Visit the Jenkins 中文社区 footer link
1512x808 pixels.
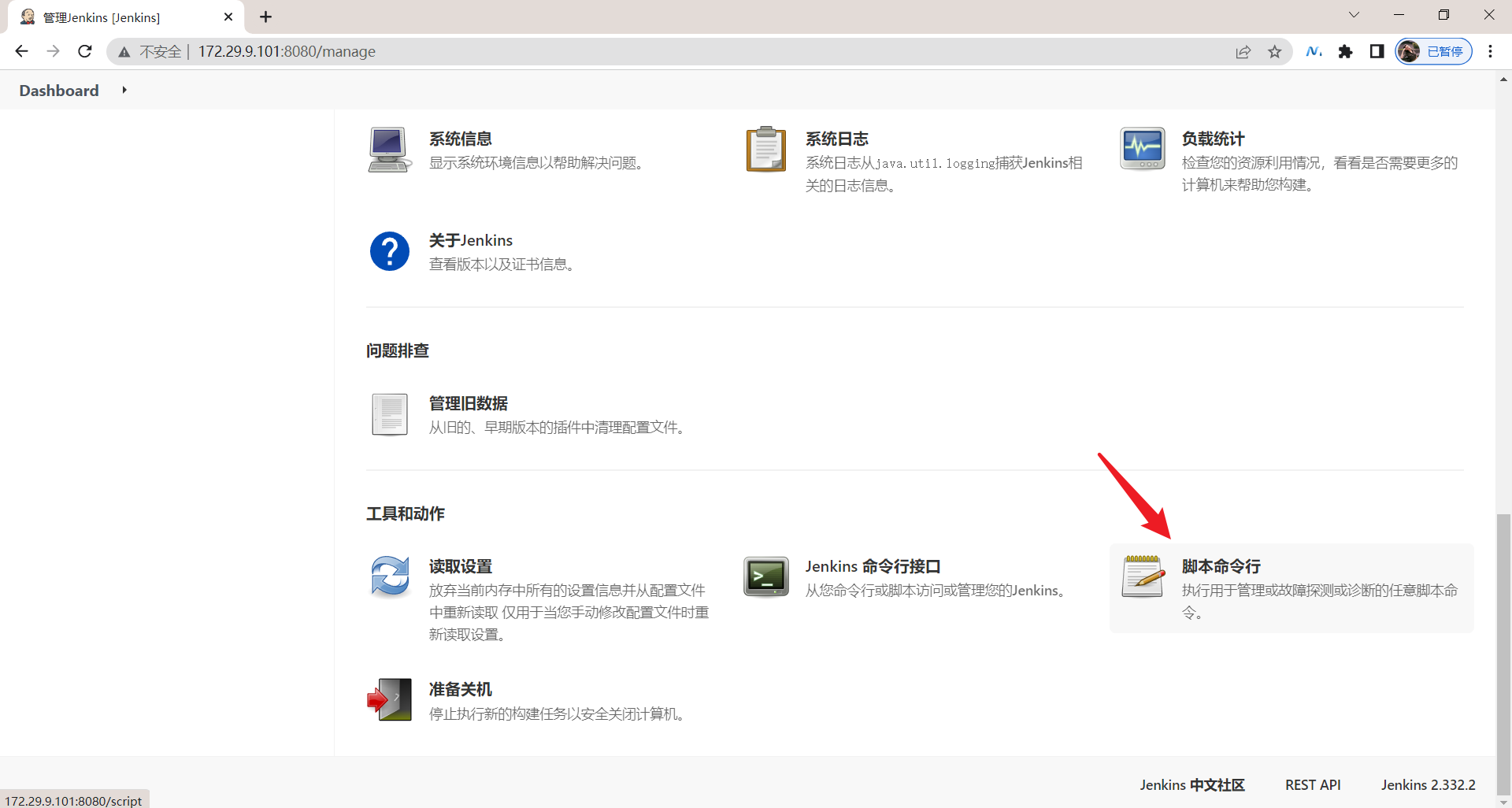click(x=1192, y=785)
